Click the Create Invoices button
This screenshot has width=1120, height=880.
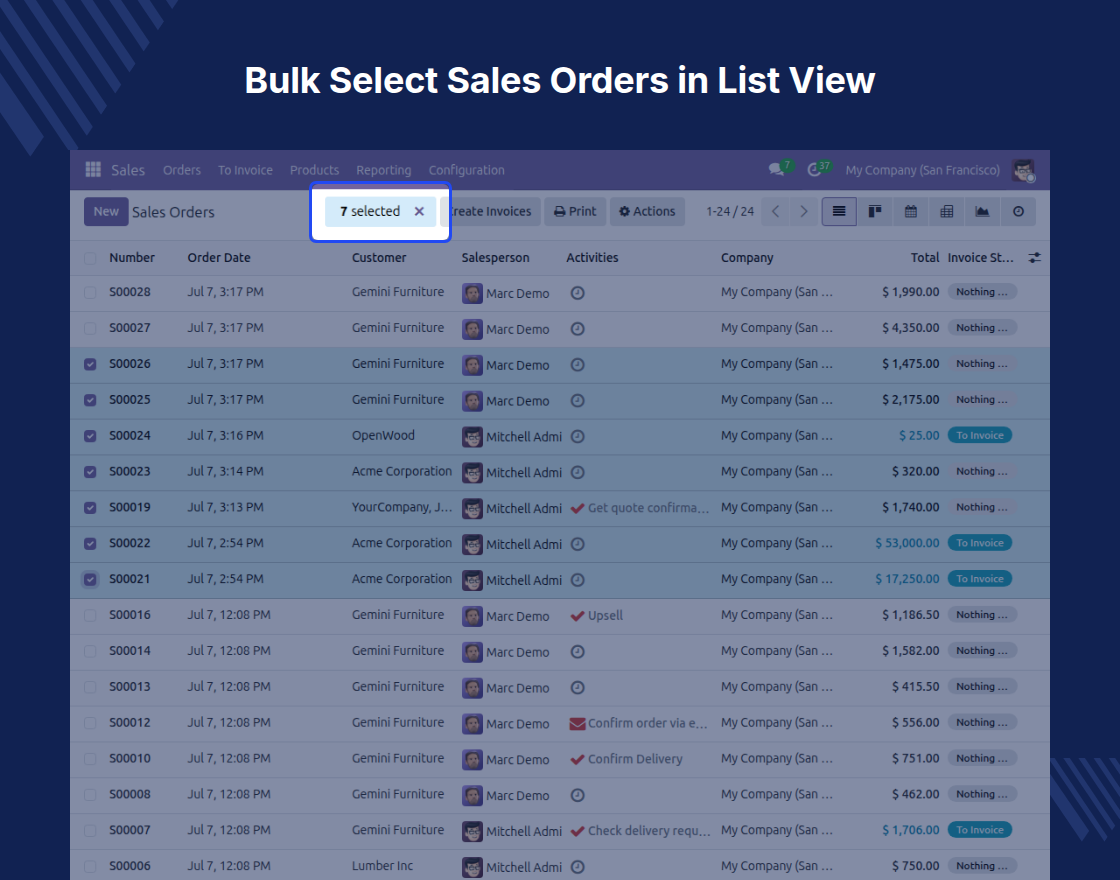click(x=491, y=211)
